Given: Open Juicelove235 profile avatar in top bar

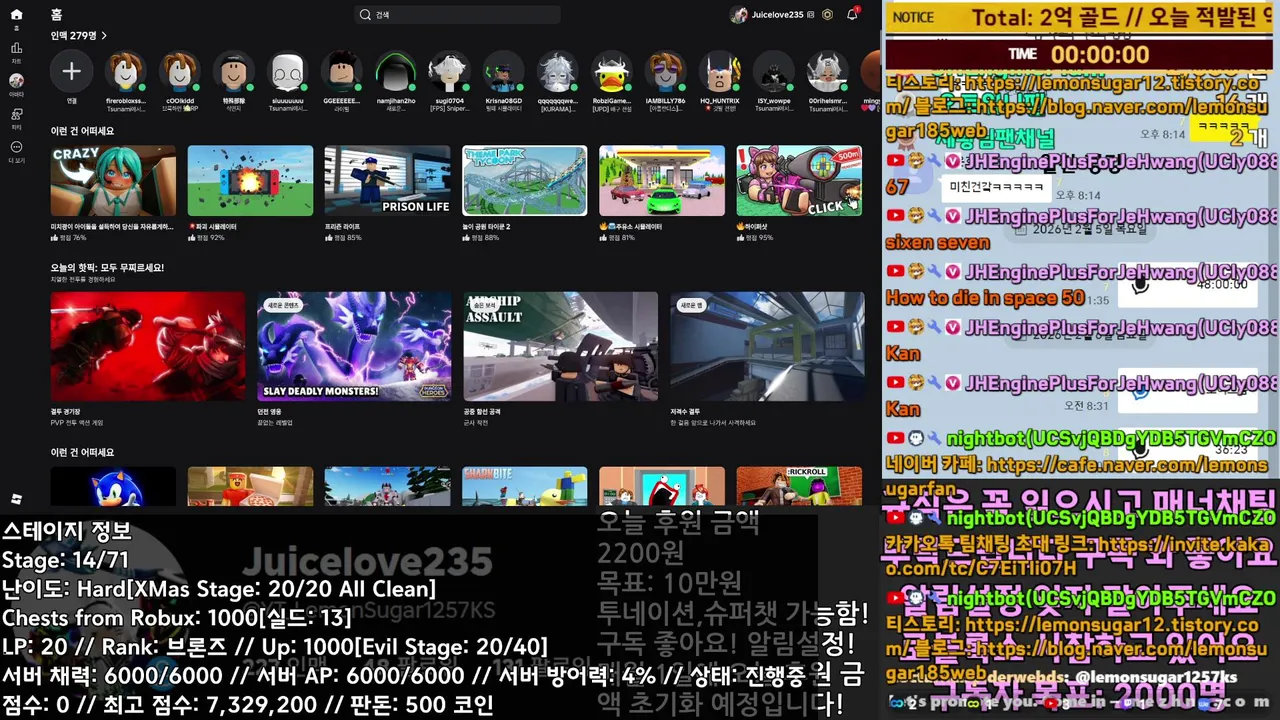Looking at the screenshot, I should click(x=739, y=15).
